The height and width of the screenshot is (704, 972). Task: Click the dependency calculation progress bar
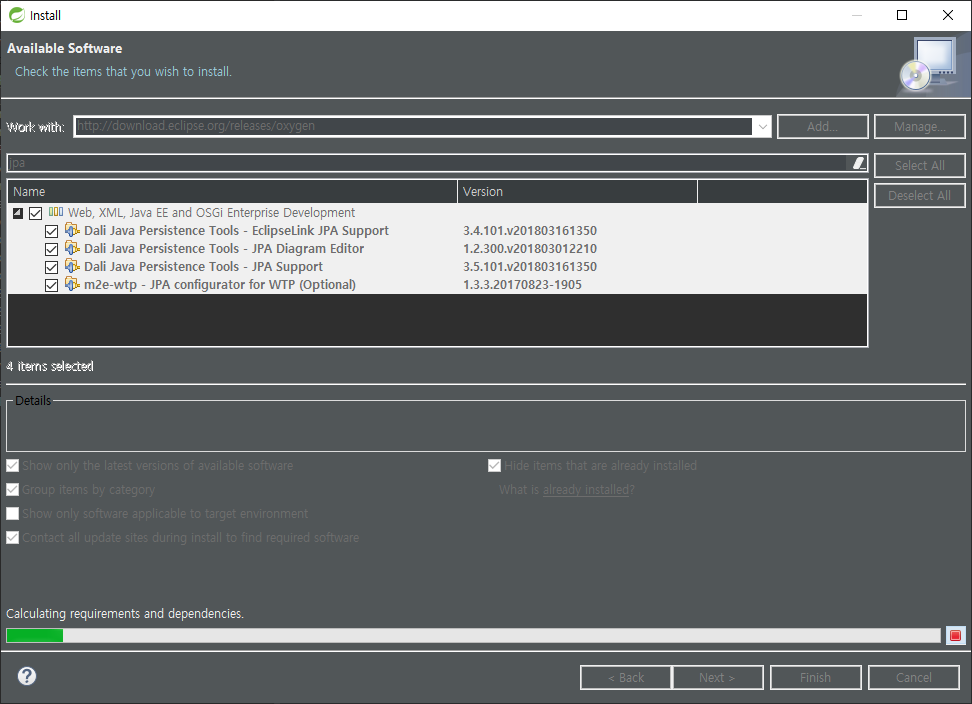pos(473,635)
